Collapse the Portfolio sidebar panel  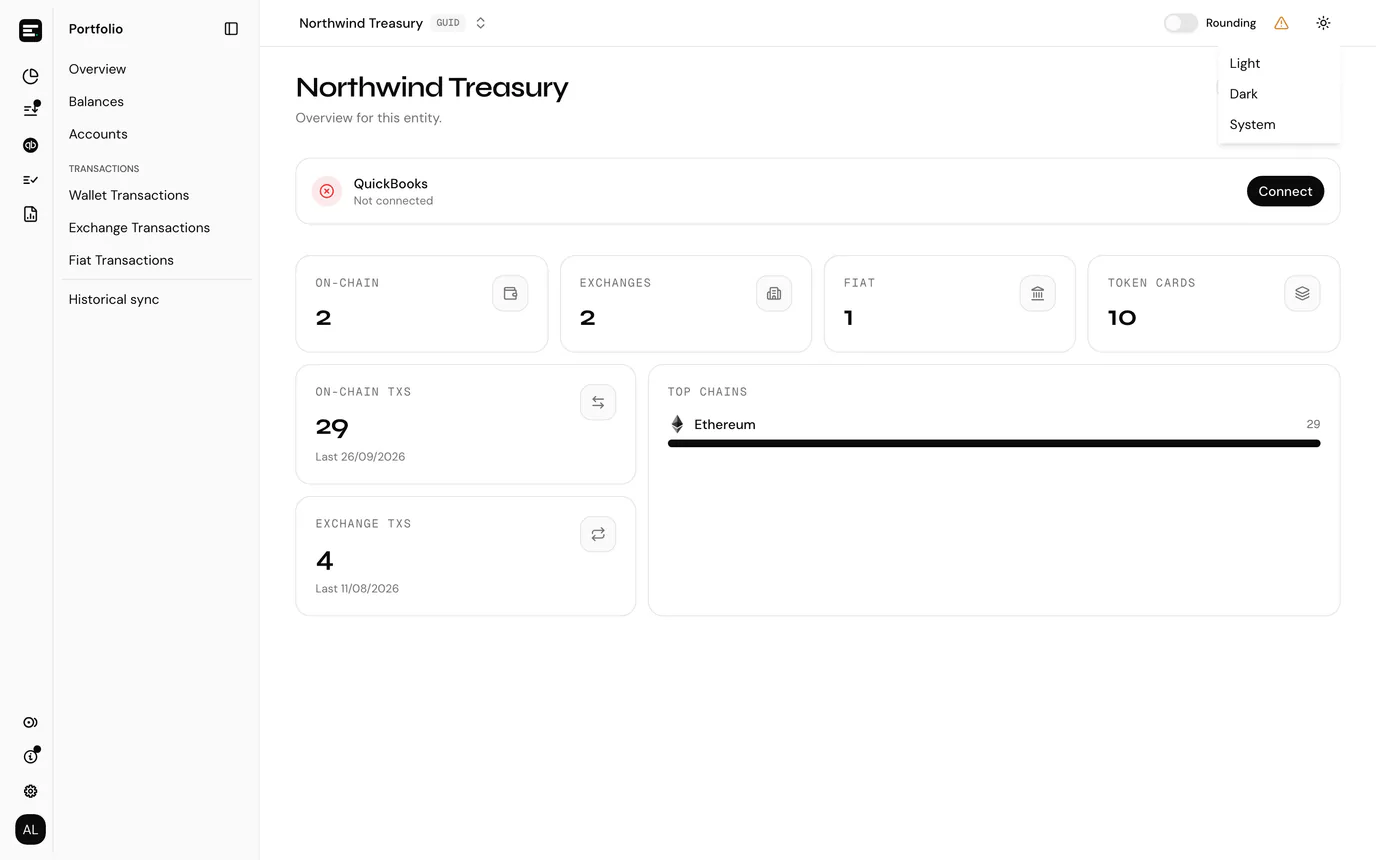pos(231,29)
